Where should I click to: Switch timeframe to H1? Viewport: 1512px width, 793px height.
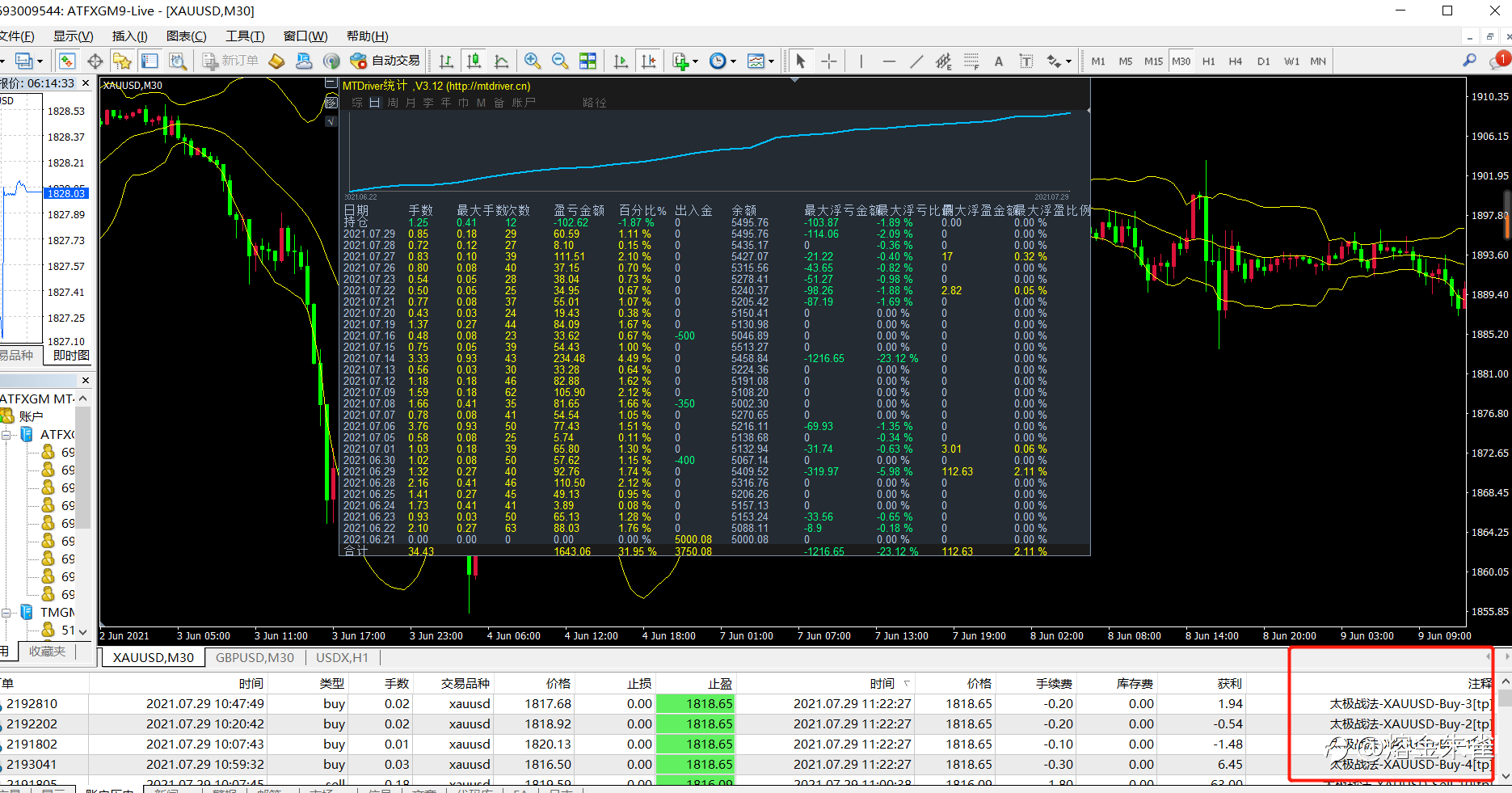[x=1209, y=61]
